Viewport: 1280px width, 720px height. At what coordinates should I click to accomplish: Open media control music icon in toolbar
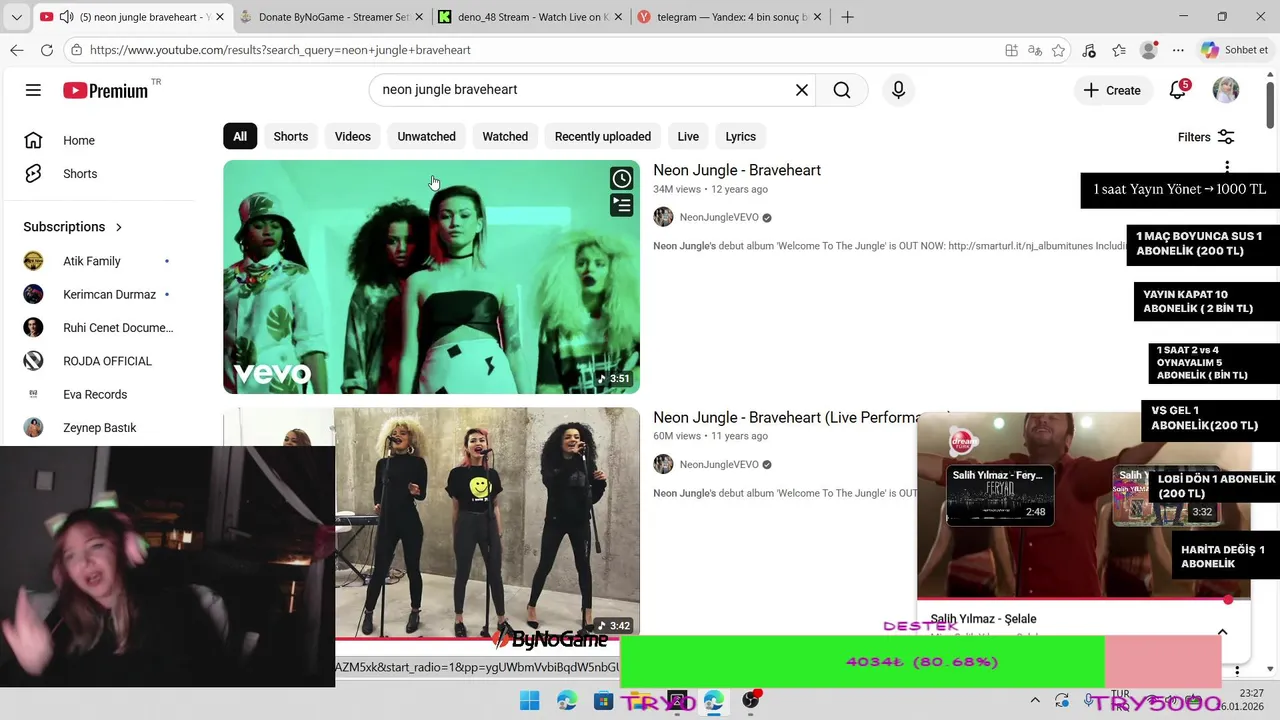click(x=1089, y=50)
